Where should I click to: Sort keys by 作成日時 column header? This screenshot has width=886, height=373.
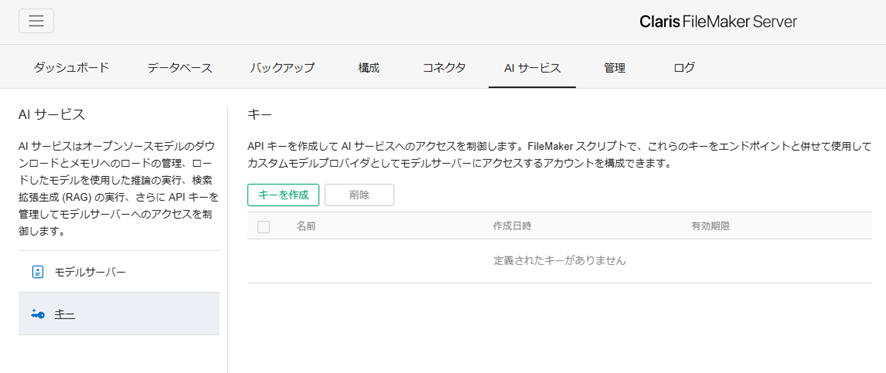click(x=512, y=226)
